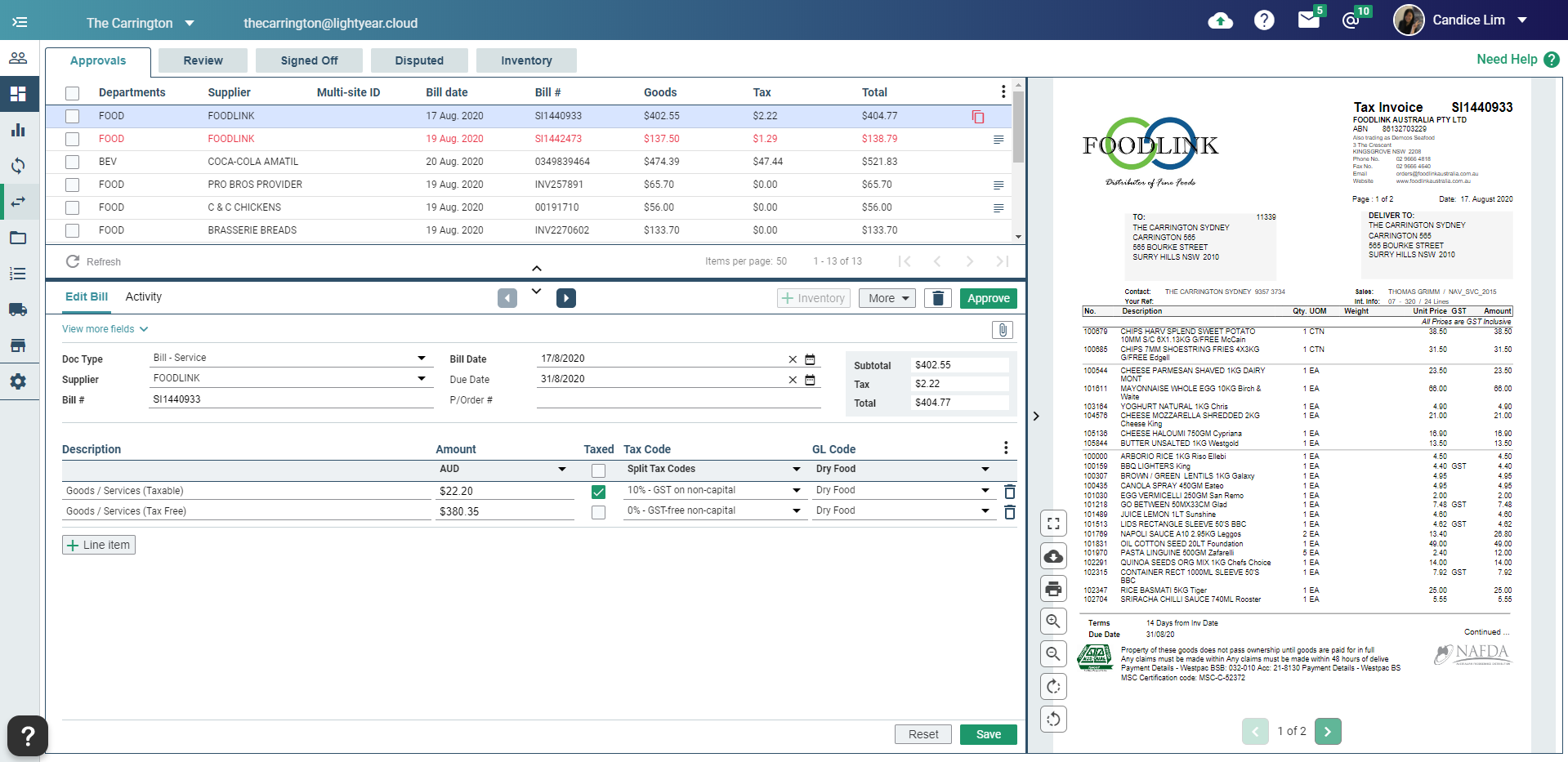This screenshot has height=762, width=1568.
Task: Click the duplicate icon on bill SI1440933
Action: coord(978,117)
